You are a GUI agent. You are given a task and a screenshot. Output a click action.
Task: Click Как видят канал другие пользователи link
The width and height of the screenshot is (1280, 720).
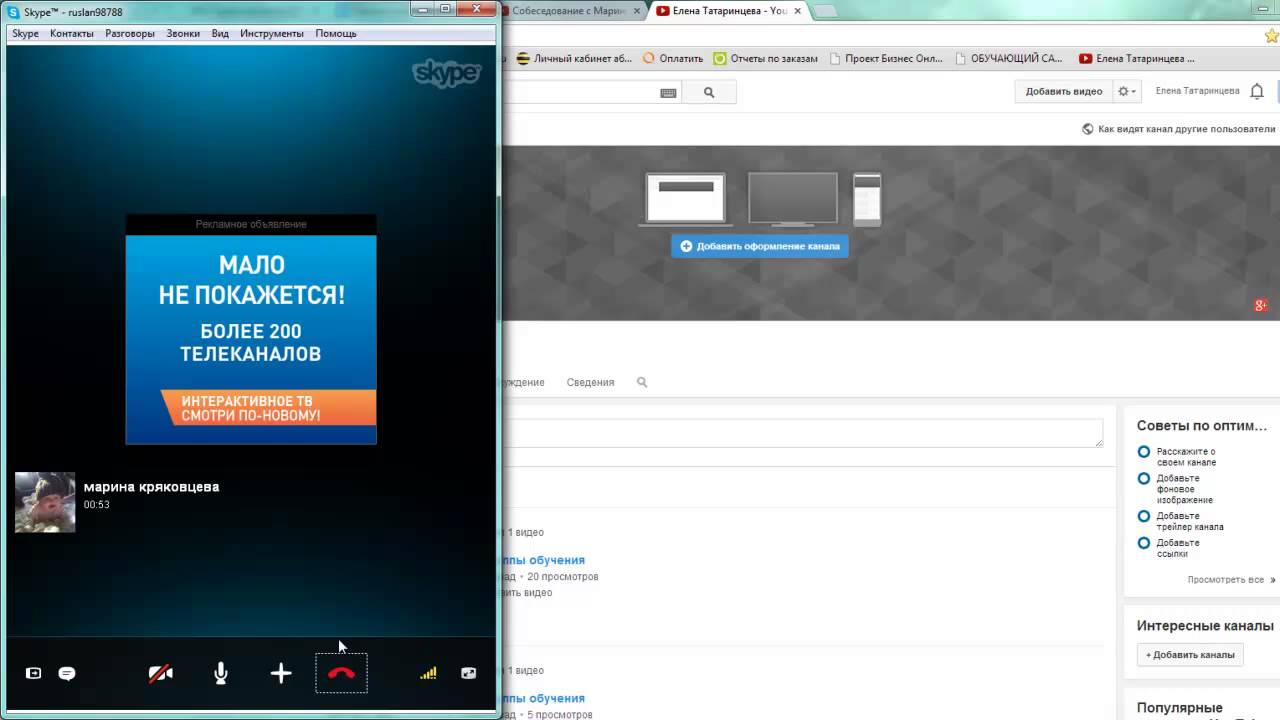[1179, 129]
